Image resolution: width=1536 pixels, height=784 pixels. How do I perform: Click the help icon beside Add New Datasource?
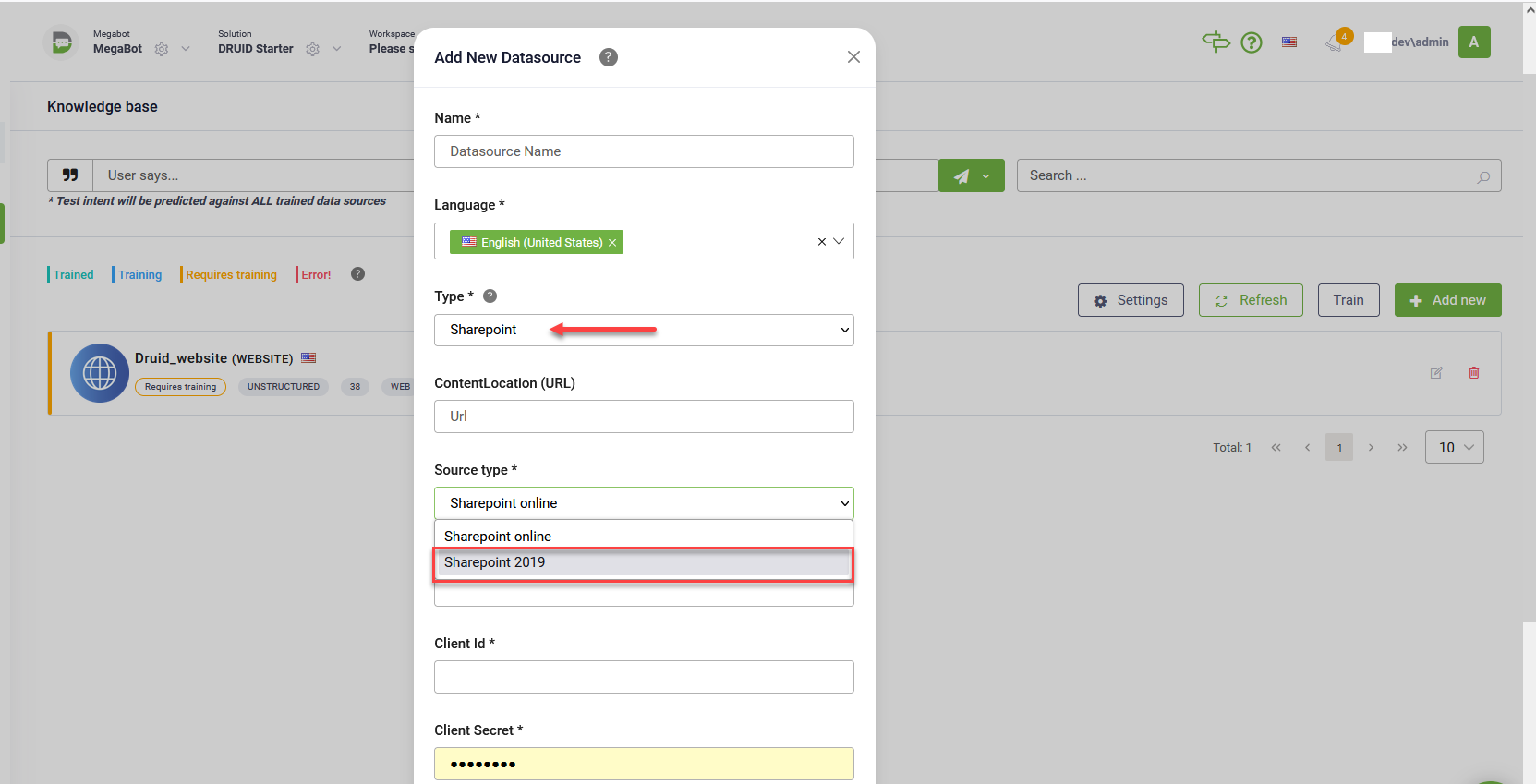[608, 57]
